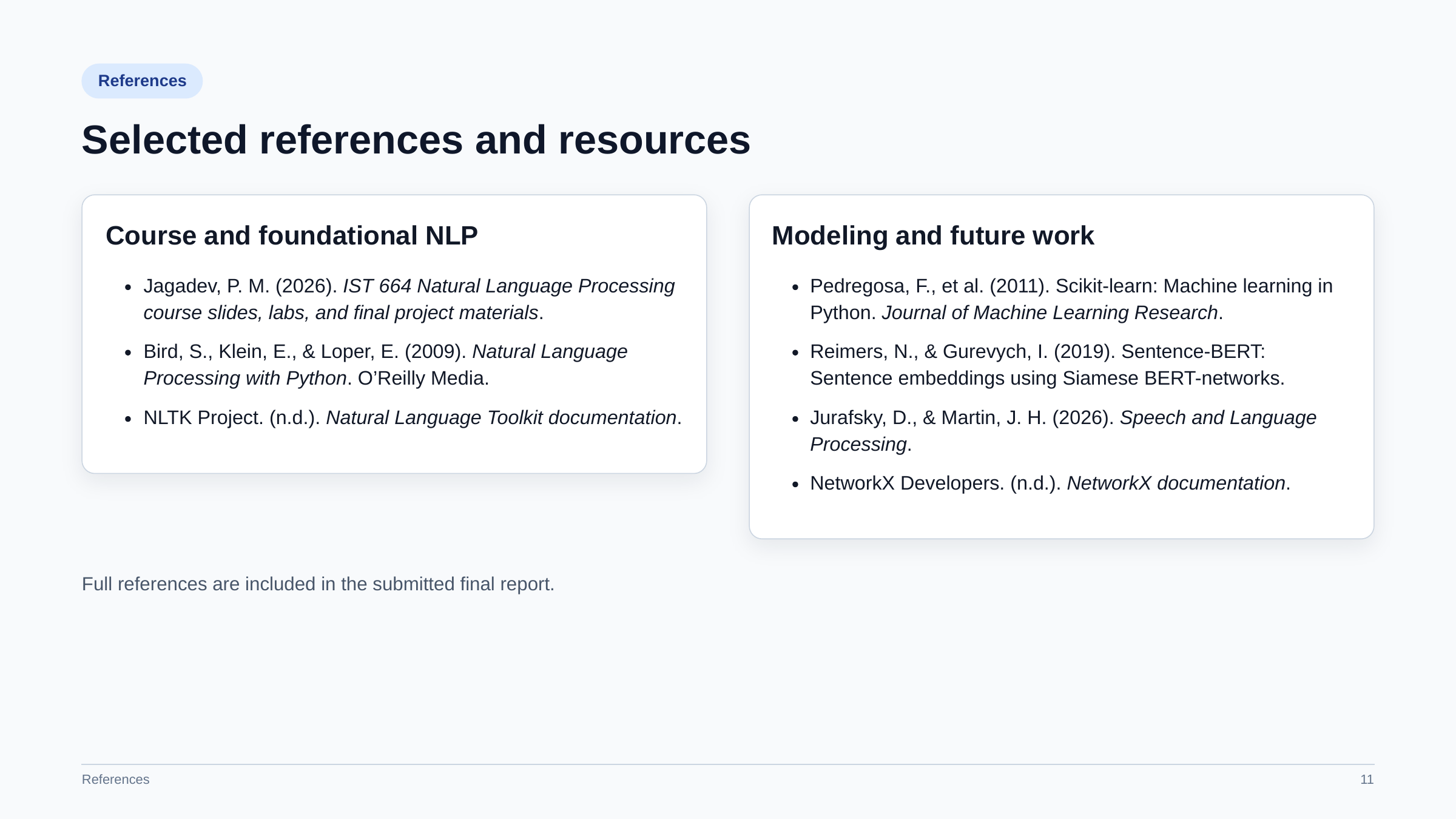The height and width of the screenshot is (819, 1456).
Task: Select the Bird, Klein, & Loper reference
Action: [385, 365]
